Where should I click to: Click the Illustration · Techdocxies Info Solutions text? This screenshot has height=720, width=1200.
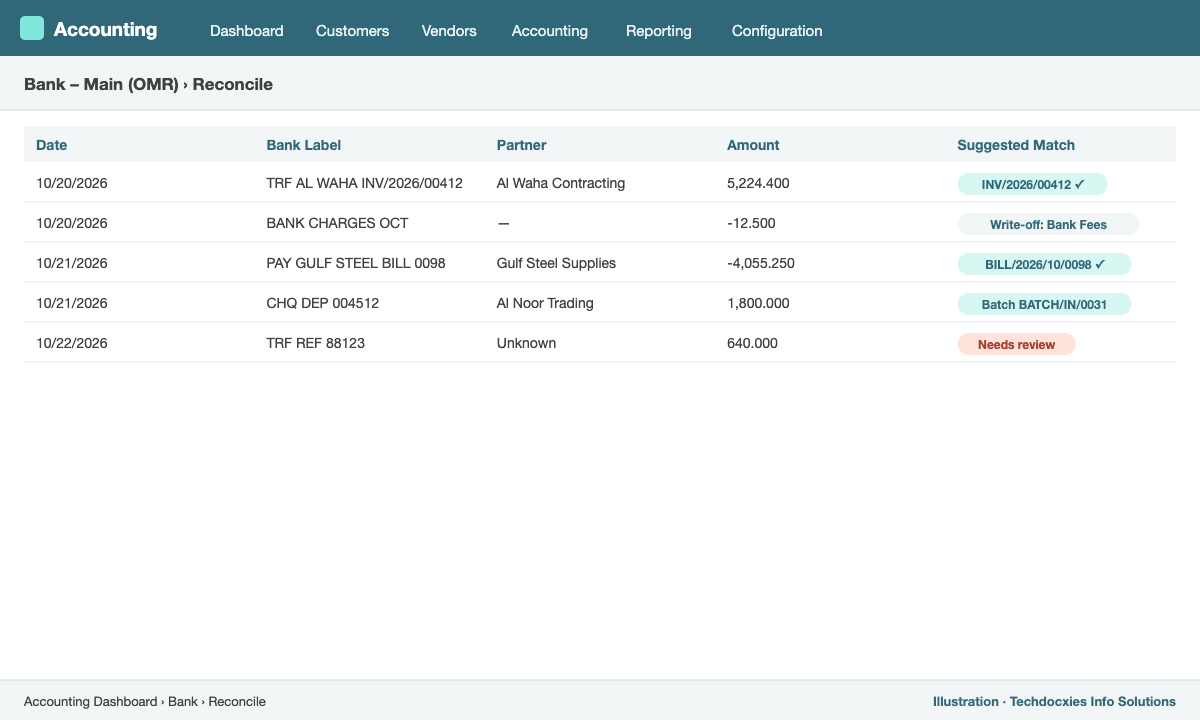click(1054, 701)
